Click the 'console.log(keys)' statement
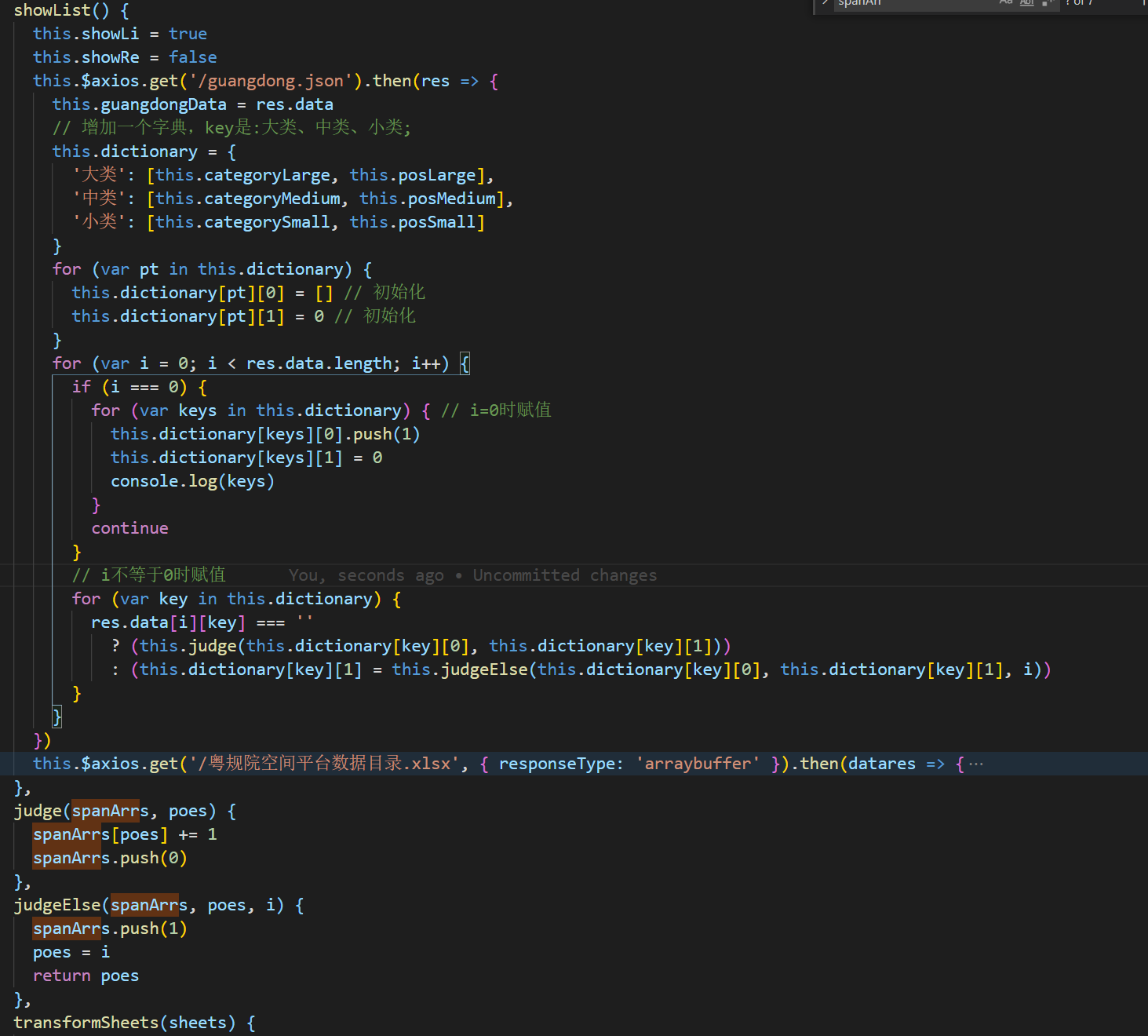Screen dimensions: 1148x1036 tap(193, 481)
